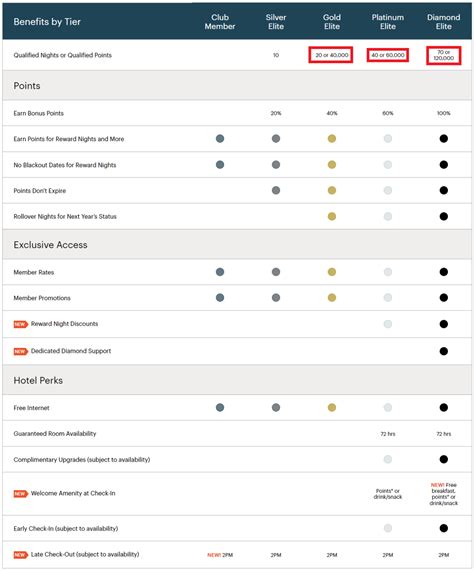Click the Platinum Elite value 40 or 60,000

(388, 55)
